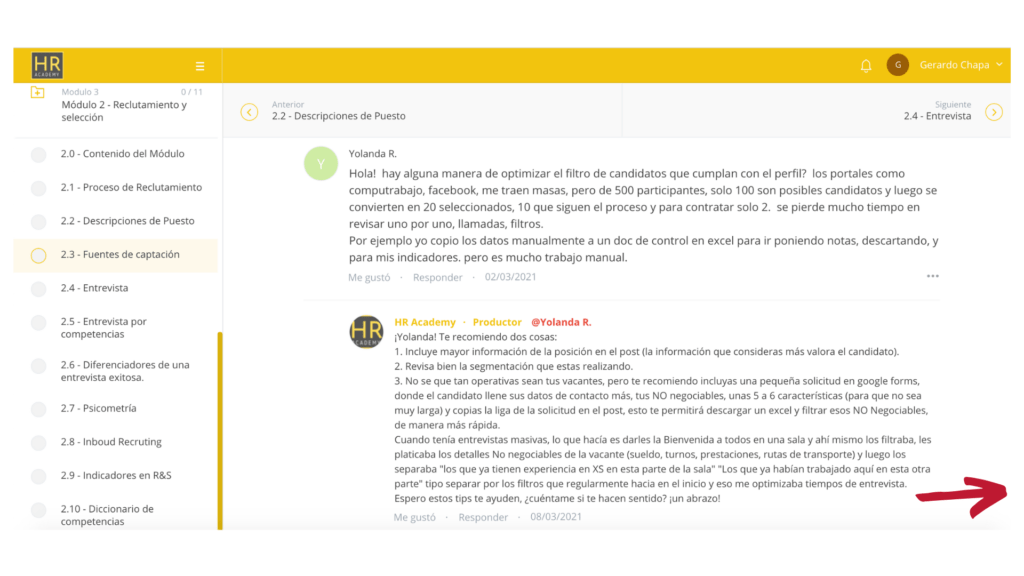1024x576 pixels.
Task: Click the @Yolanda R. mention
Action: pos(561,322)
